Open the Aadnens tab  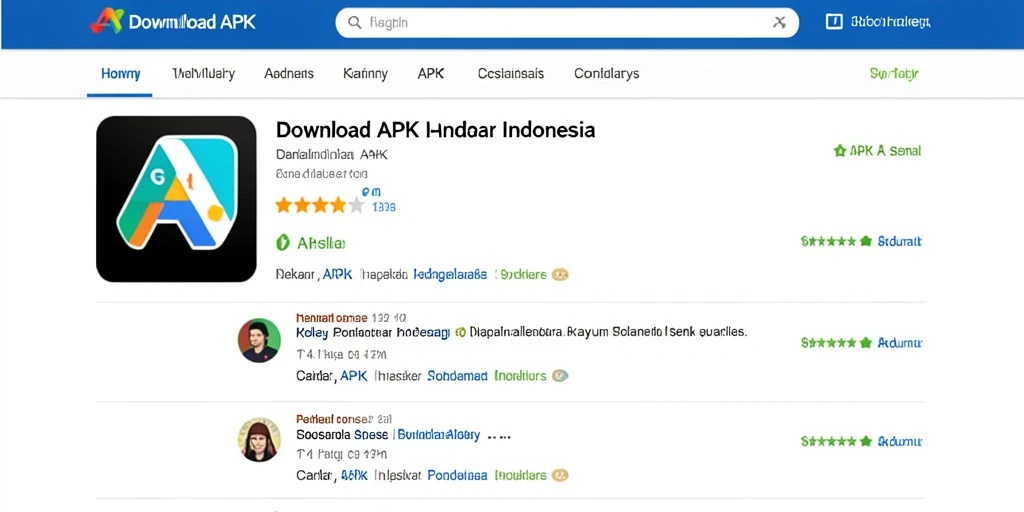pos(289,74)
